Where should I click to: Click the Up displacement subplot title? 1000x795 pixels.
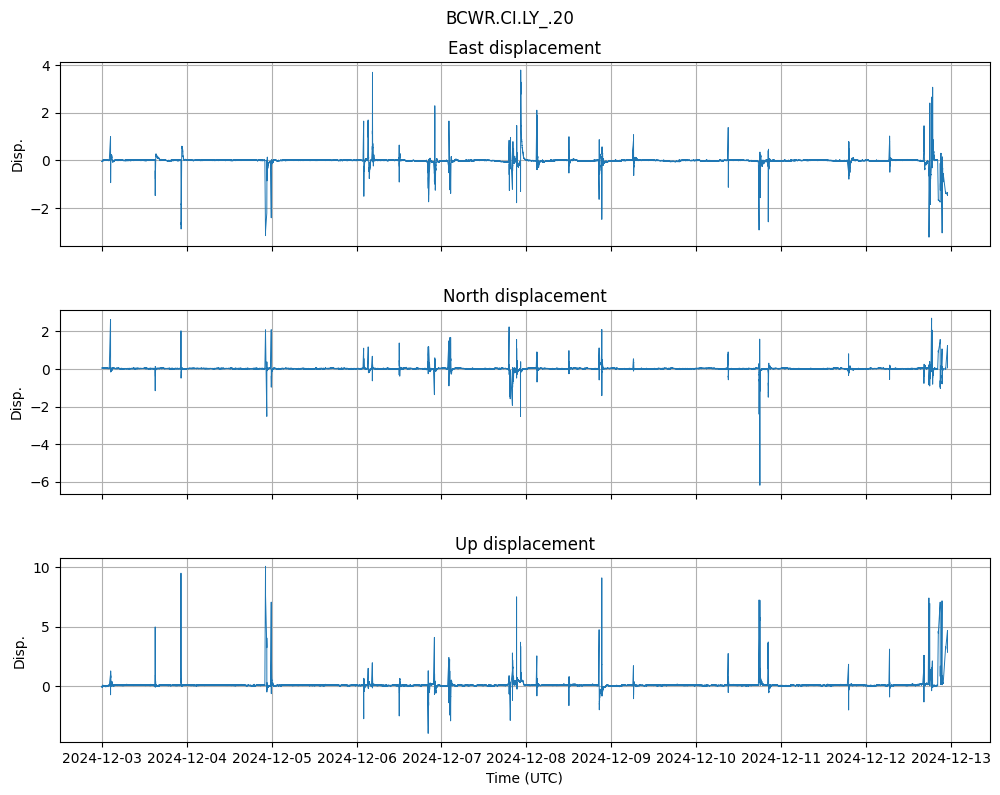(524, 544)
